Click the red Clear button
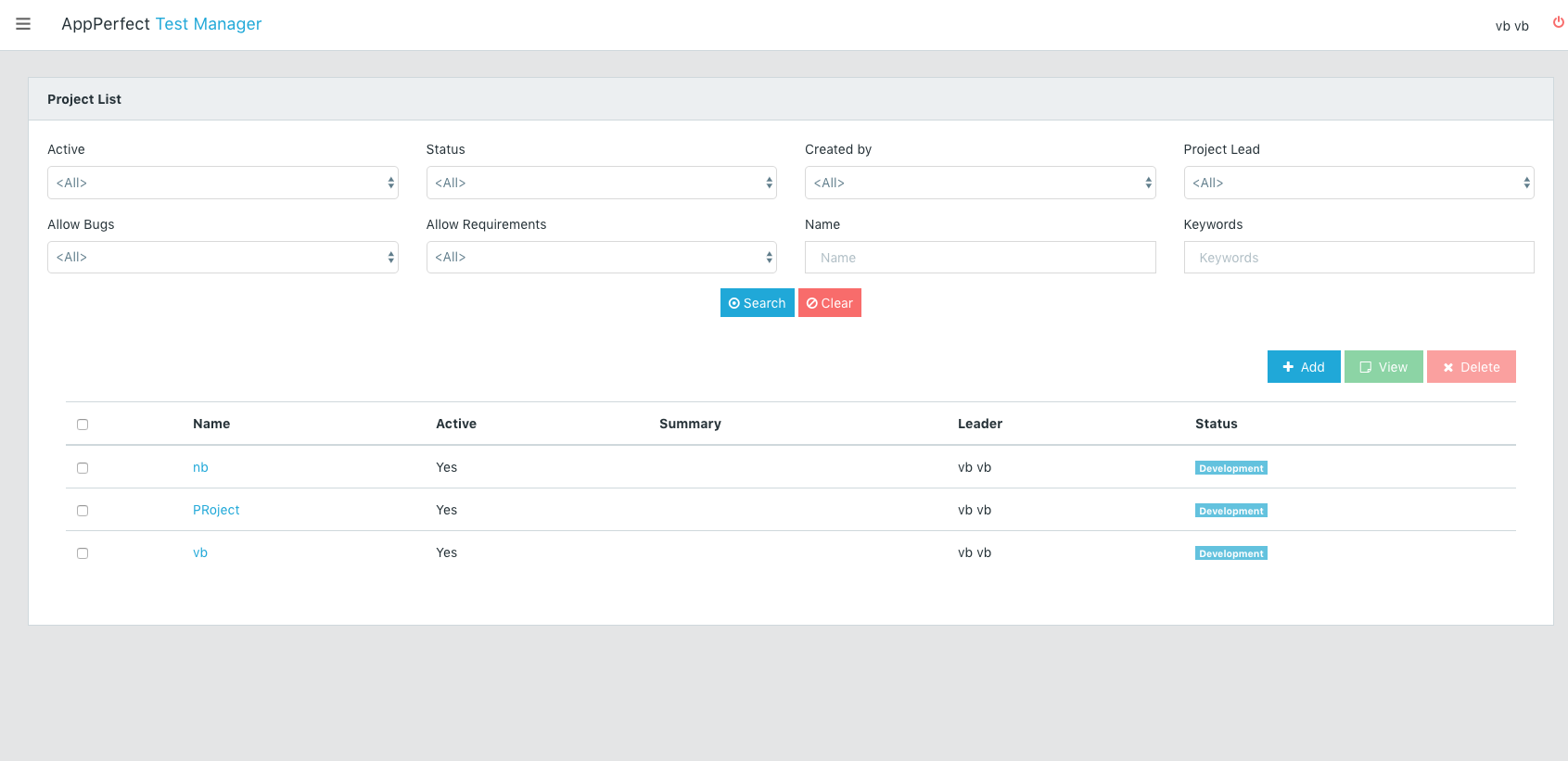 [830, 303]
